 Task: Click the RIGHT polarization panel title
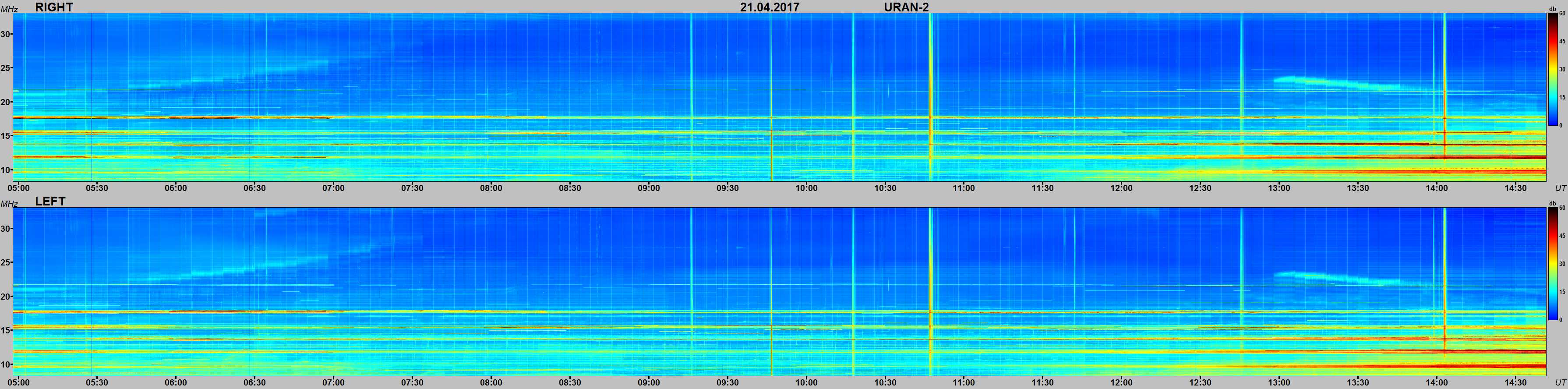click(54, 7)
